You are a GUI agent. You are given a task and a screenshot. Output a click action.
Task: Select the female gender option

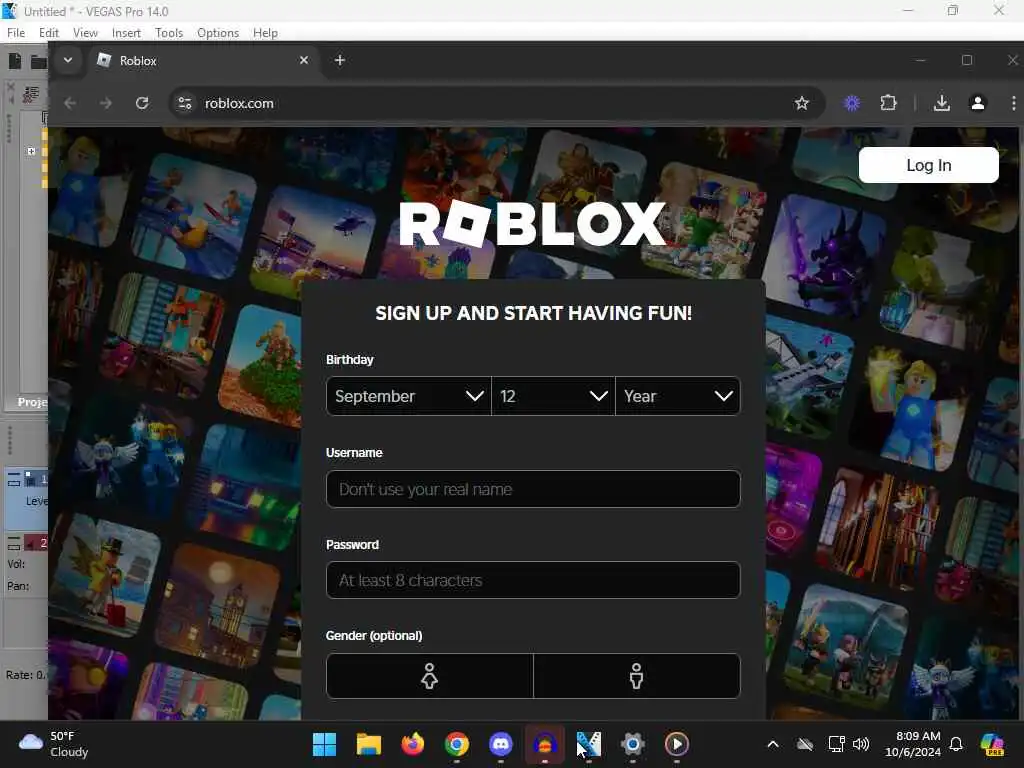point(430,676)
